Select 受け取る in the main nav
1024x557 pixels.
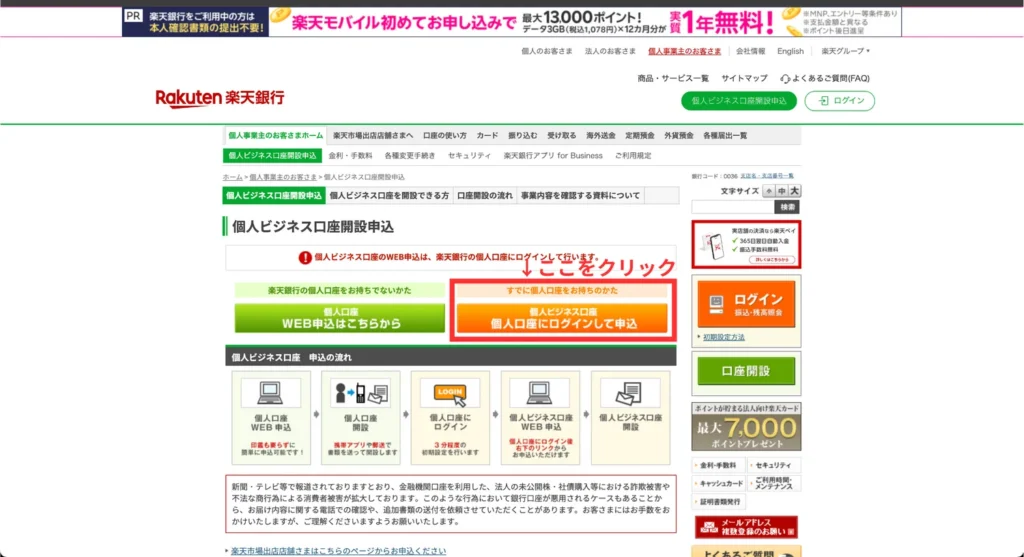[562, 136]
